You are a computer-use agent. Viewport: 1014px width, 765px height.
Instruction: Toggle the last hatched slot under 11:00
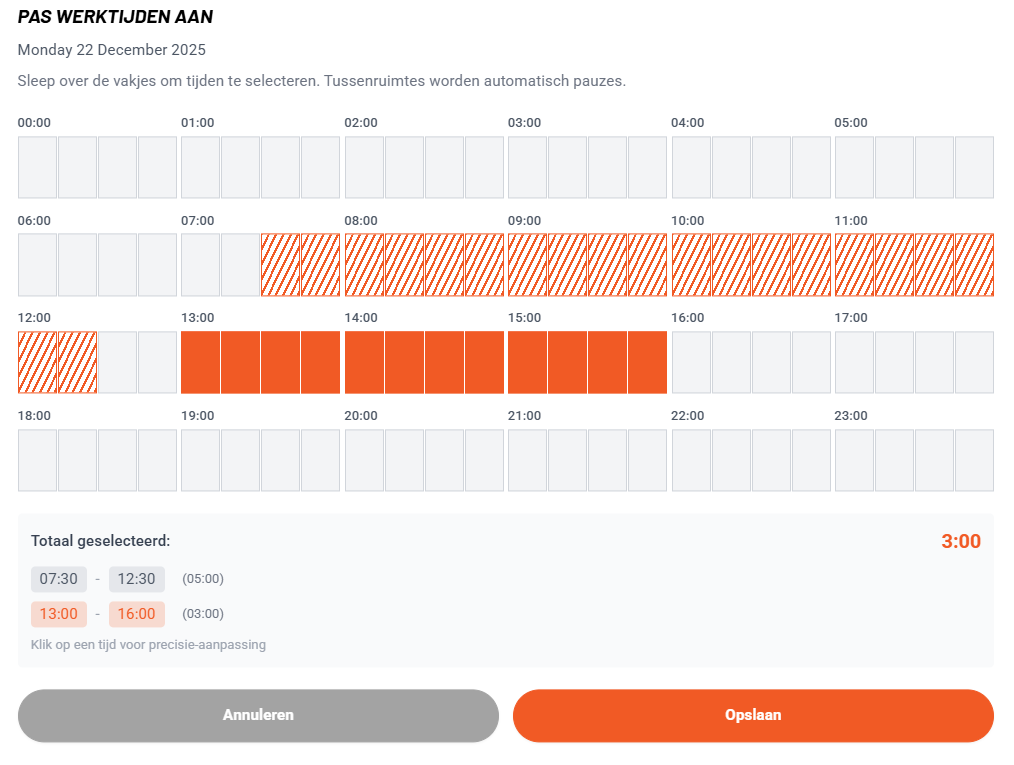974,265
